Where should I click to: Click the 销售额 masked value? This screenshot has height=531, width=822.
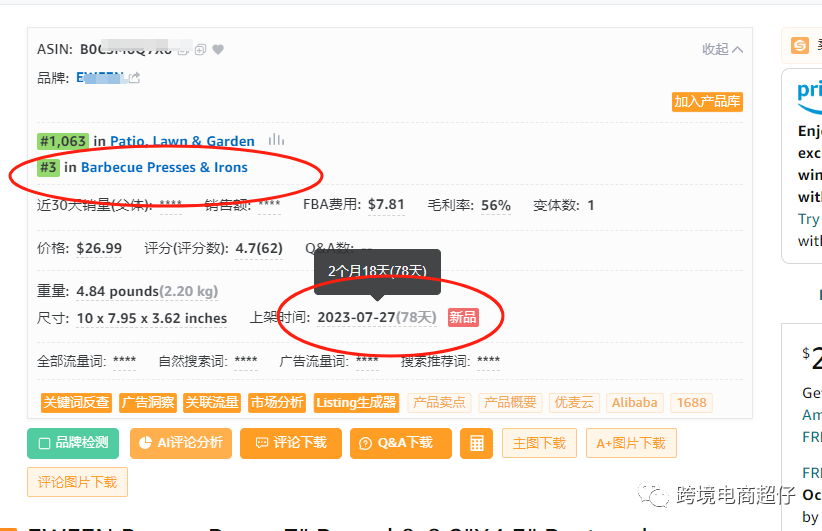coord(269,204)
